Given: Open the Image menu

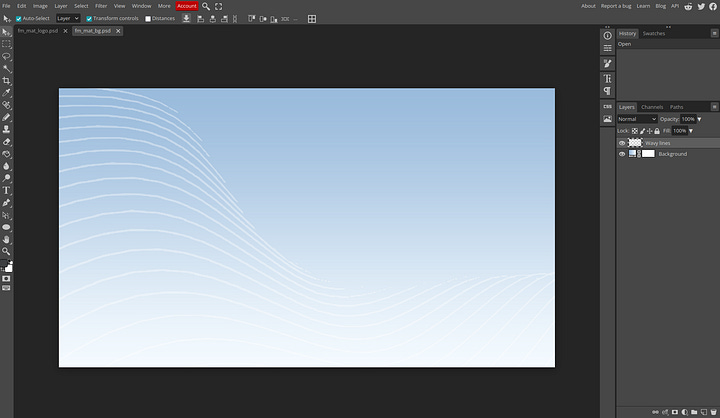Looking at the screenshot, I should click(40, 6).
